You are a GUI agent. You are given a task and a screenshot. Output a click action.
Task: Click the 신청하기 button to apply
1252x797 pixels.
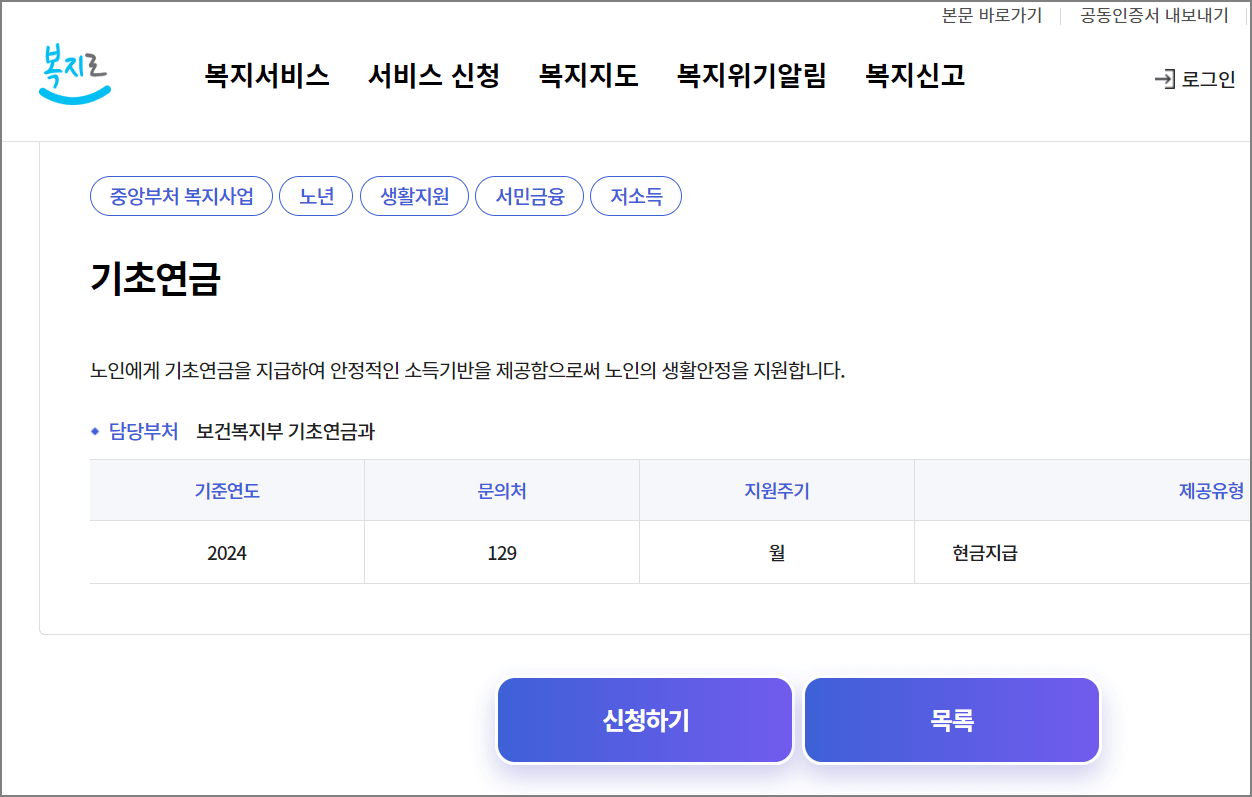pyautogui.click(x=644, y=719)
